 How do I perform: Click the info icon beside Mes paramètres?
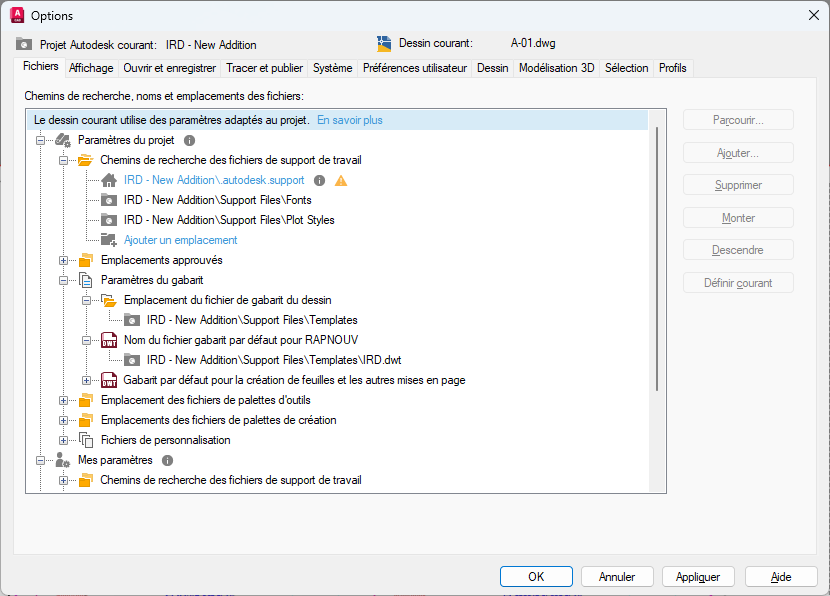(167, 460)
